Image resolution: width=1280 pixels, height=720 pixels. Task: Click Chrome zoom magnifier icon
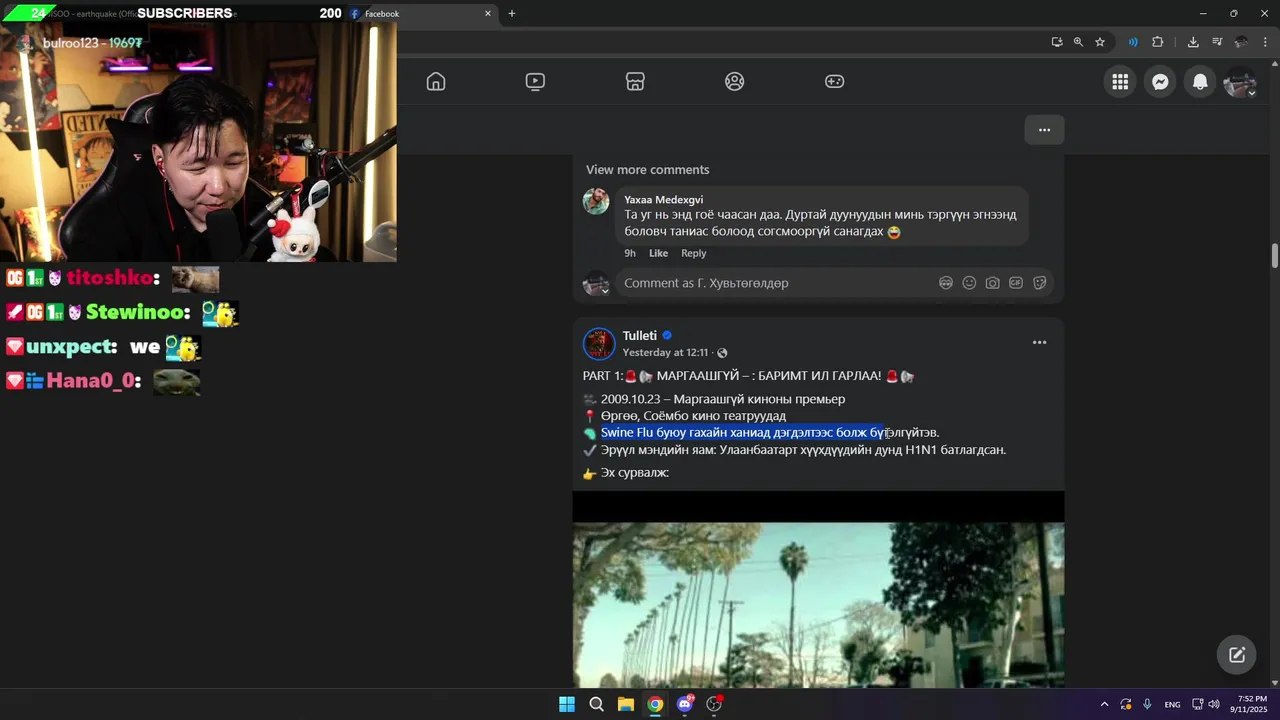tap(1078, 42)
